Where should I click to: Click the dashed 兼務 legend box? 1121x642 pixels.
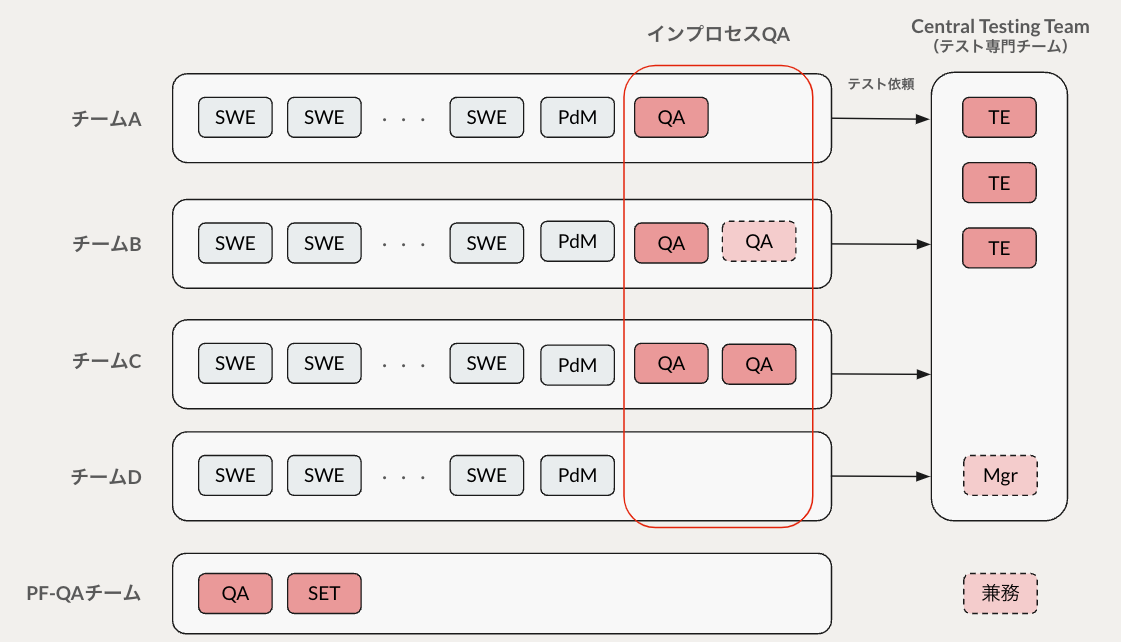tap(999, 593)
